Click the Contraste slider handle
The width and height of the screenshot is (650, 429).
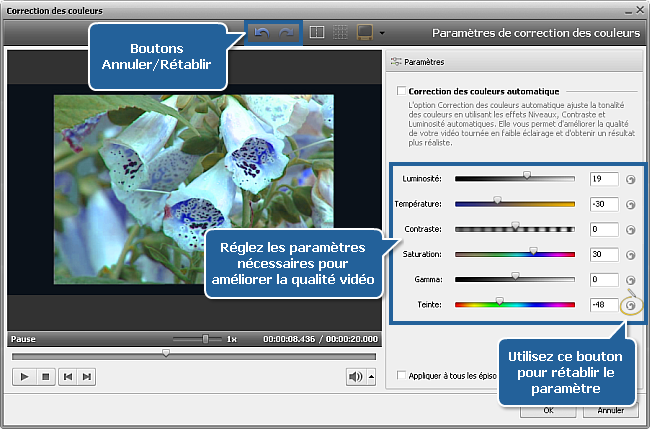coord(516,227)
